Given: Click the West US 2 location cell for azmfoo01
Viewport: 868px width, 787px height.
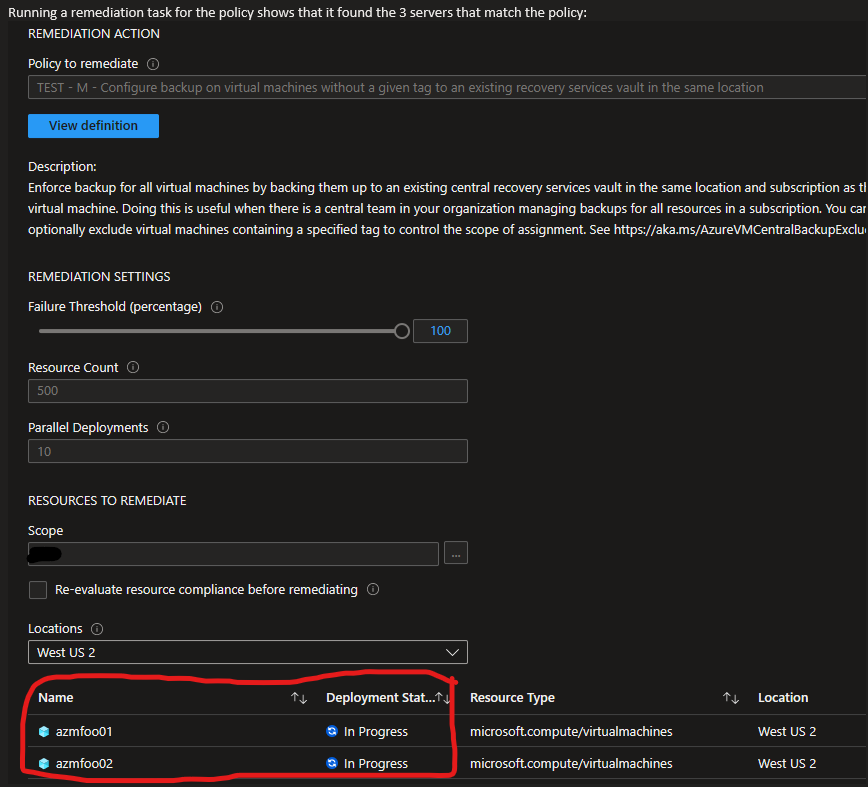Looking at the screenshot, I should 787,732.
